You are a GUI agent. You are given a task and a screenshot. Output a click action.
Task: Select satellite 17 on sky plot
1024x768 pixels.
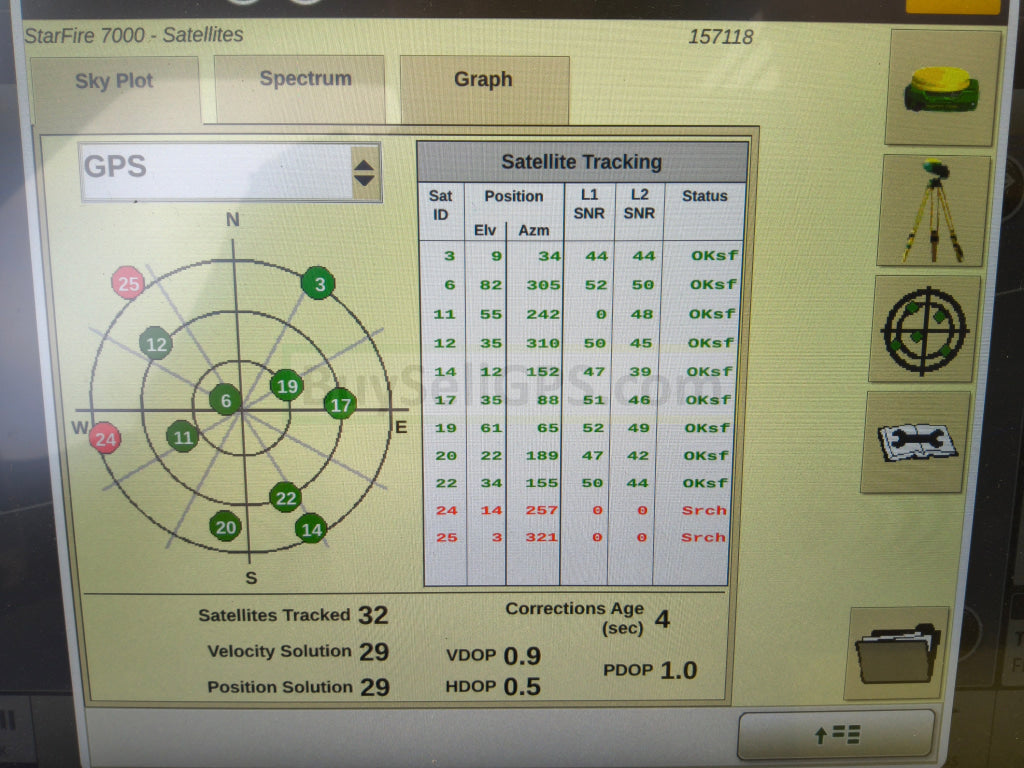point(340,404)
